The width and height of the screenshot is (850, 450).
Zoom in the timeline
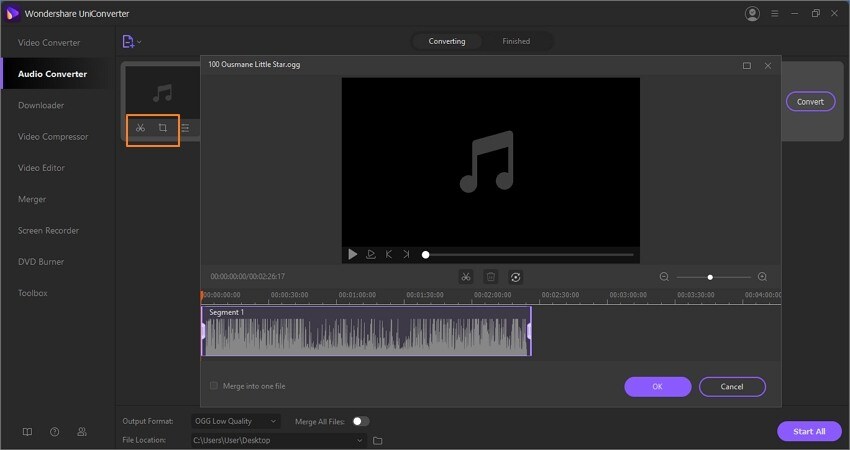(762, 277)
